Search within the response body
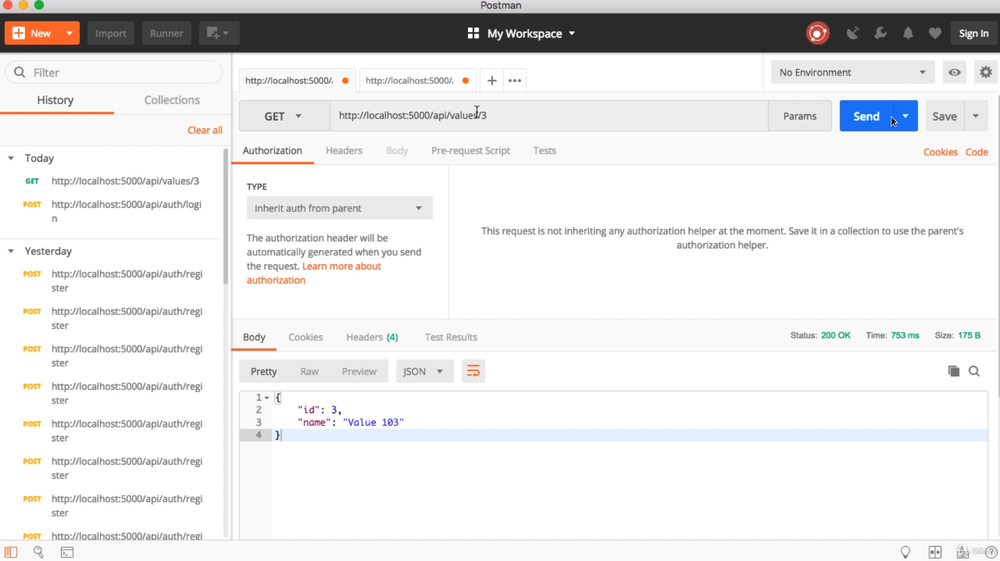The width and height of the screenshot is (1000, 561). tap(974, 371)
